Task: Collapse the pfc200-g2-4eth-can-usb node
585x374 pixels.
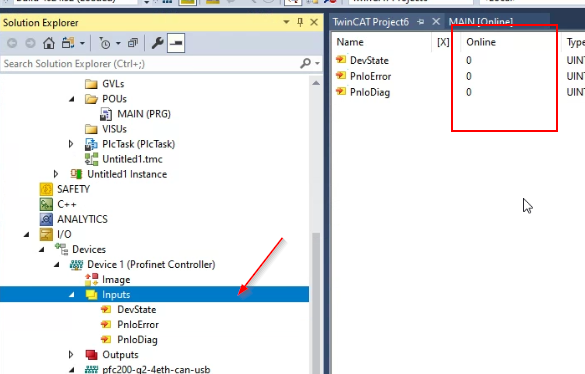Action: 72,370
